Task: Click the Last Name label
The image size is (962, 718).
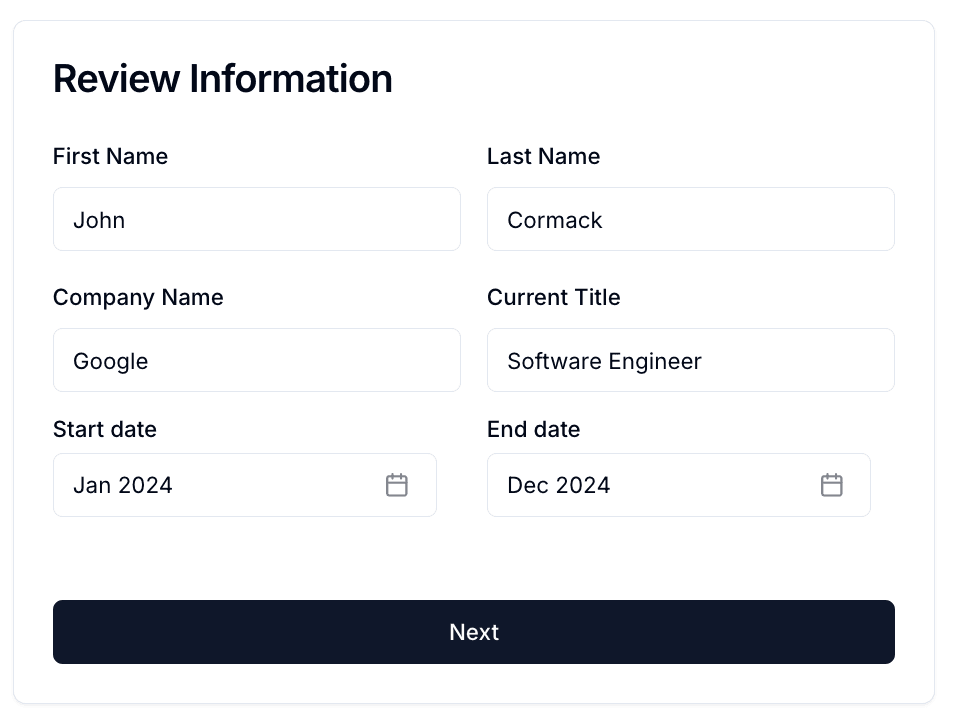Action: click(543, 156)
